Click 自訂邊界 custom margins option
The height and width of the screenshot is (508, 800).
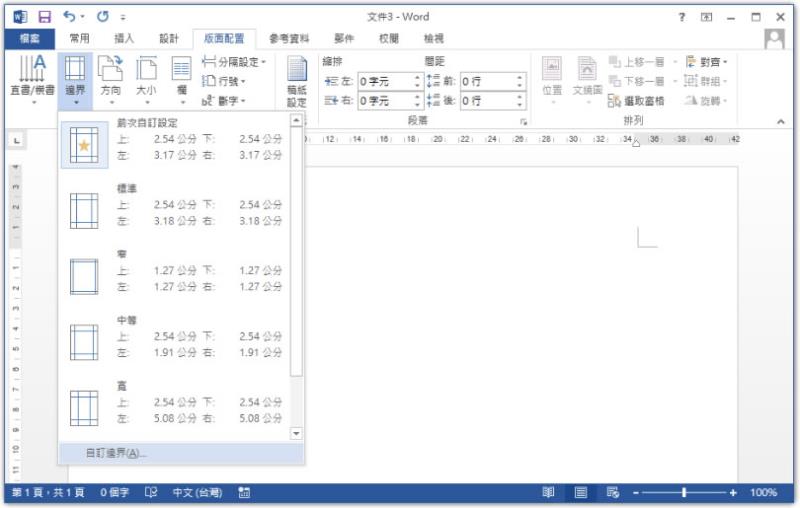181,453
